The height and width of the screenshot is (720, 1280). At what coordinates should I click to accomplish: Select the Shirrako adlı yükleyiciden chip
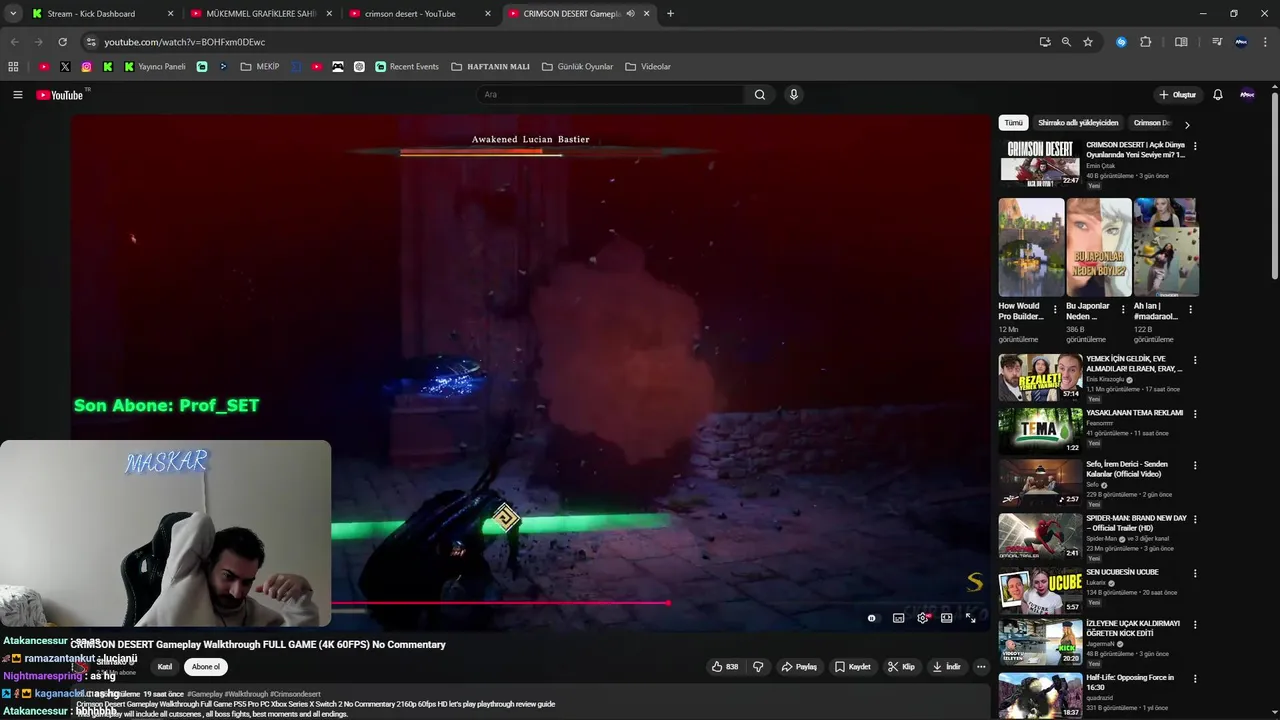click(1078, 123)
